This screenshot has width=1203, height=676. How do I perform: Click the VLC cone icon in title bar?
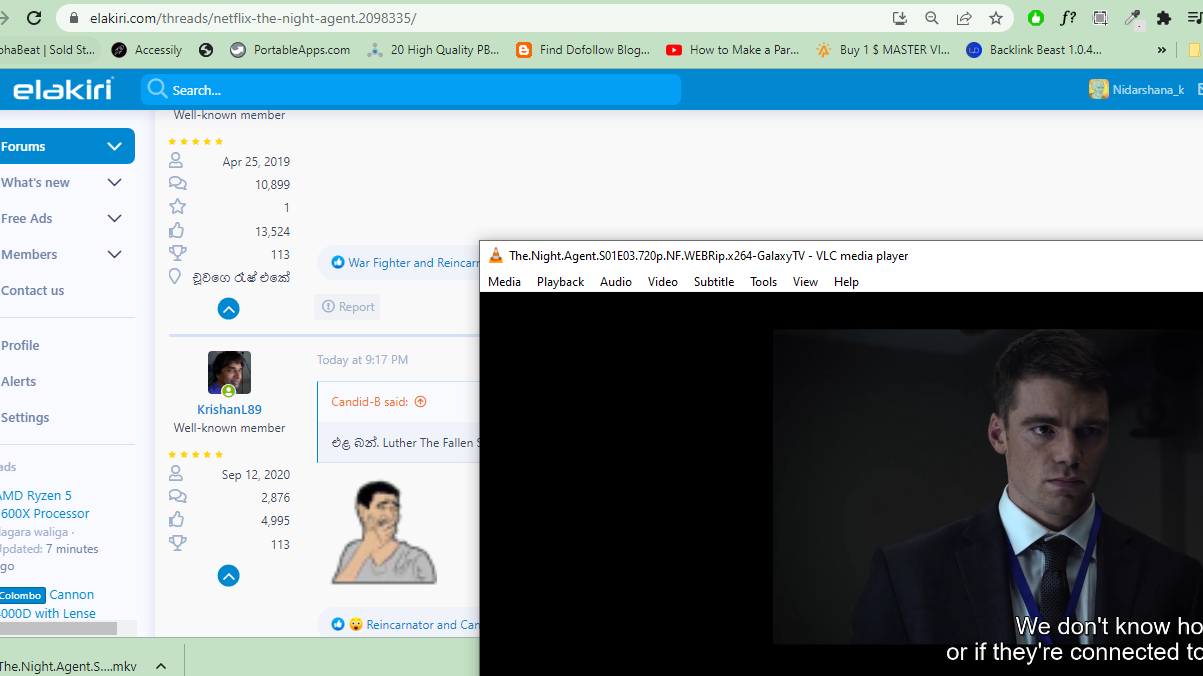pos(495,256)
